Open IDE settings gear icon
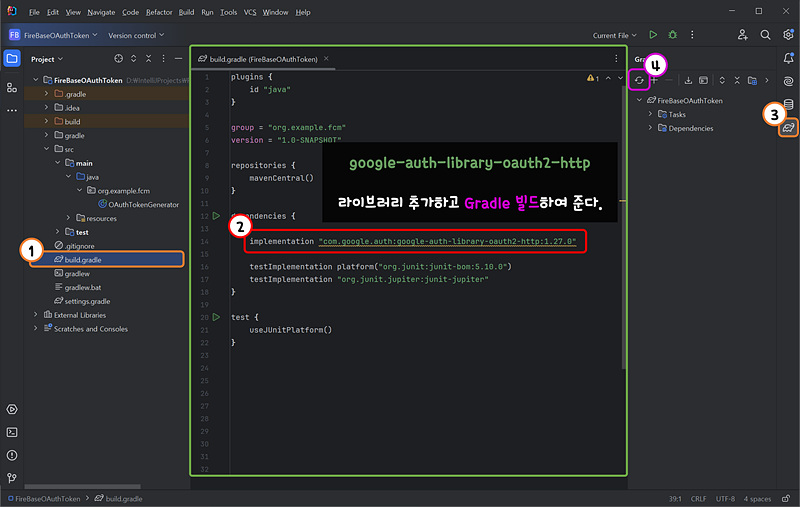Image resolution: width=800 pixels, height=507 pixels. [788, 35]
